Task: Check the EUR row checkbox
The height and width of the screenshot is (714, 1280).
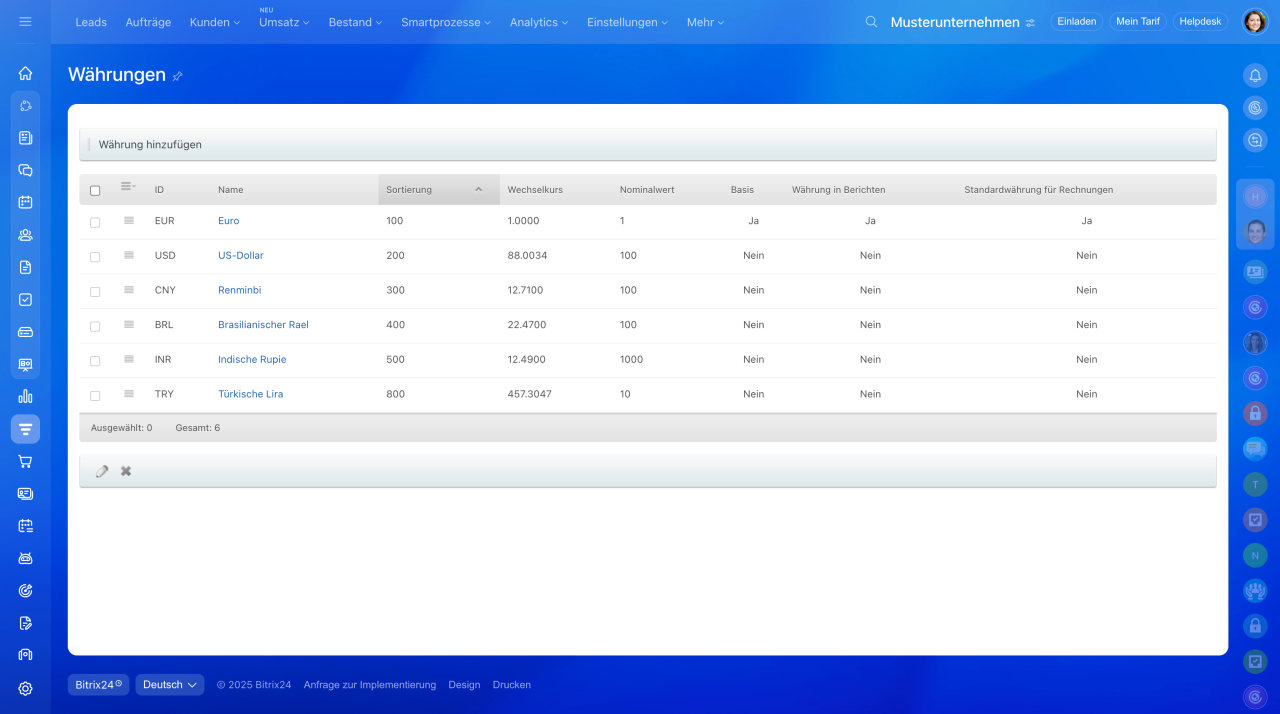Action: 95,222
